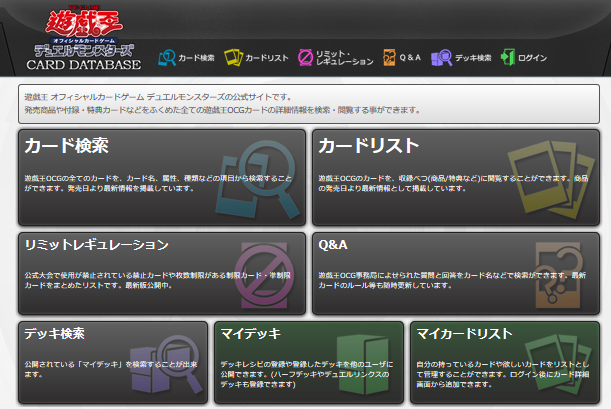Open the デッキ検索 panel heading
The height and width of the screenshot is (409, 611).
pyautogui.click(x=55, y=333)
